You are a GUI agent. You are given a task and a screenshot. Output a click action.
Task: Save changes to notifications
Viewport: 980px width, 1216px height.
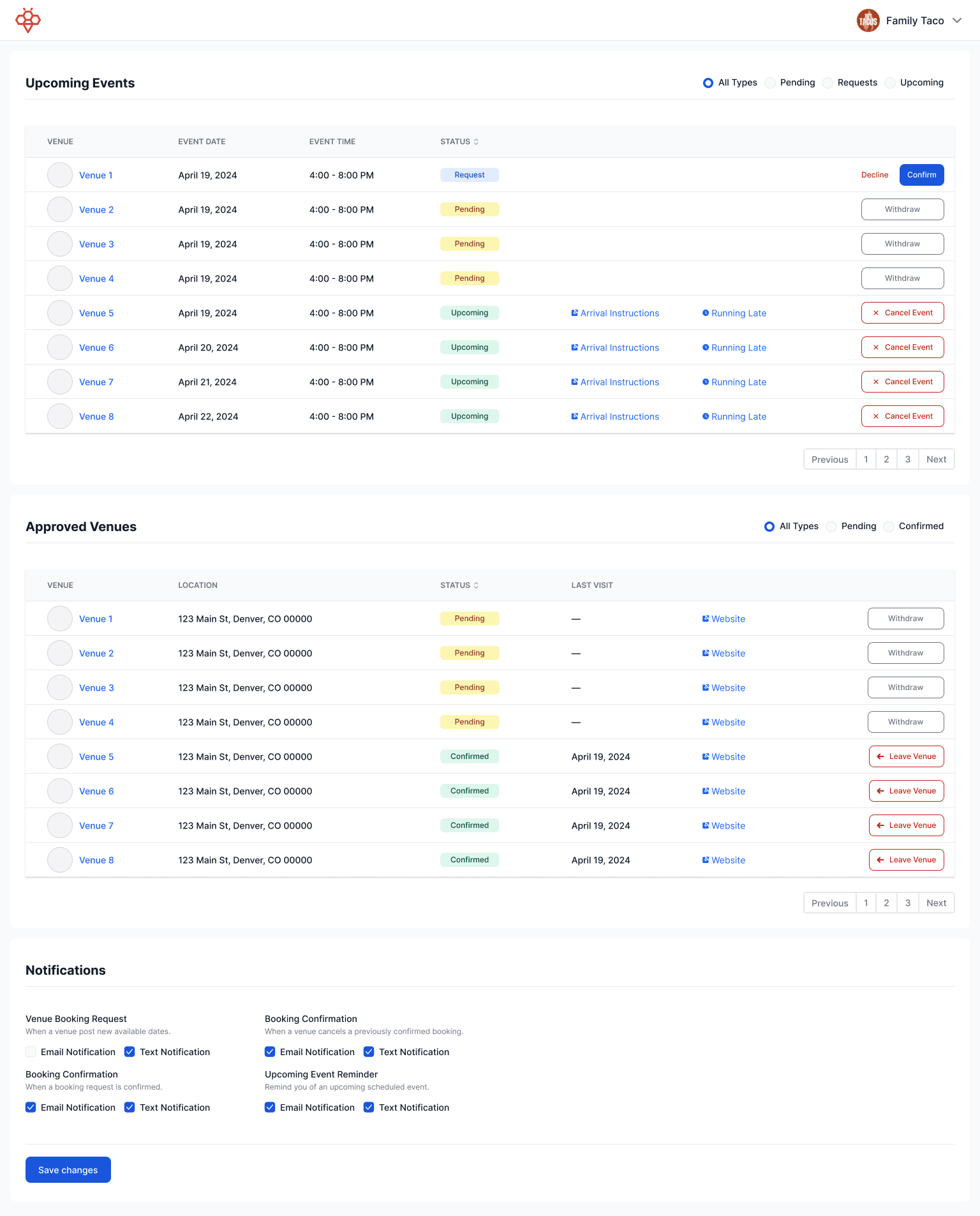(x=68, y=1170)
